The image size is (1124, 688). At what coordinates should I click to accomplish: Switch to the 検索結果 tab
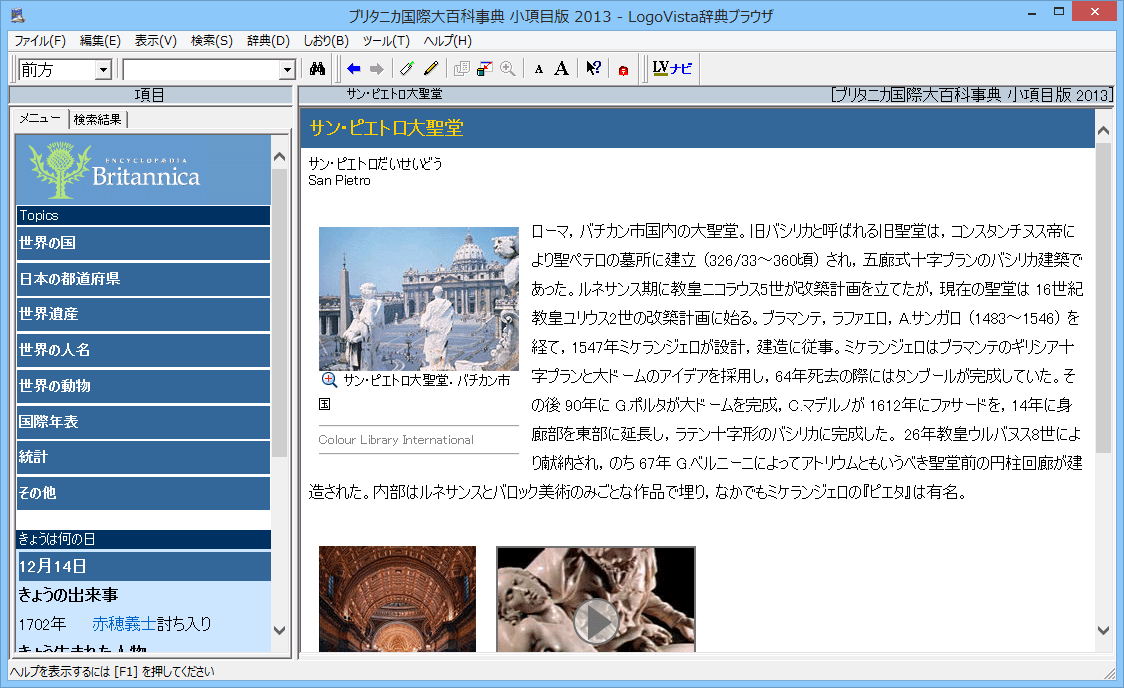click(x=98, y=119)
